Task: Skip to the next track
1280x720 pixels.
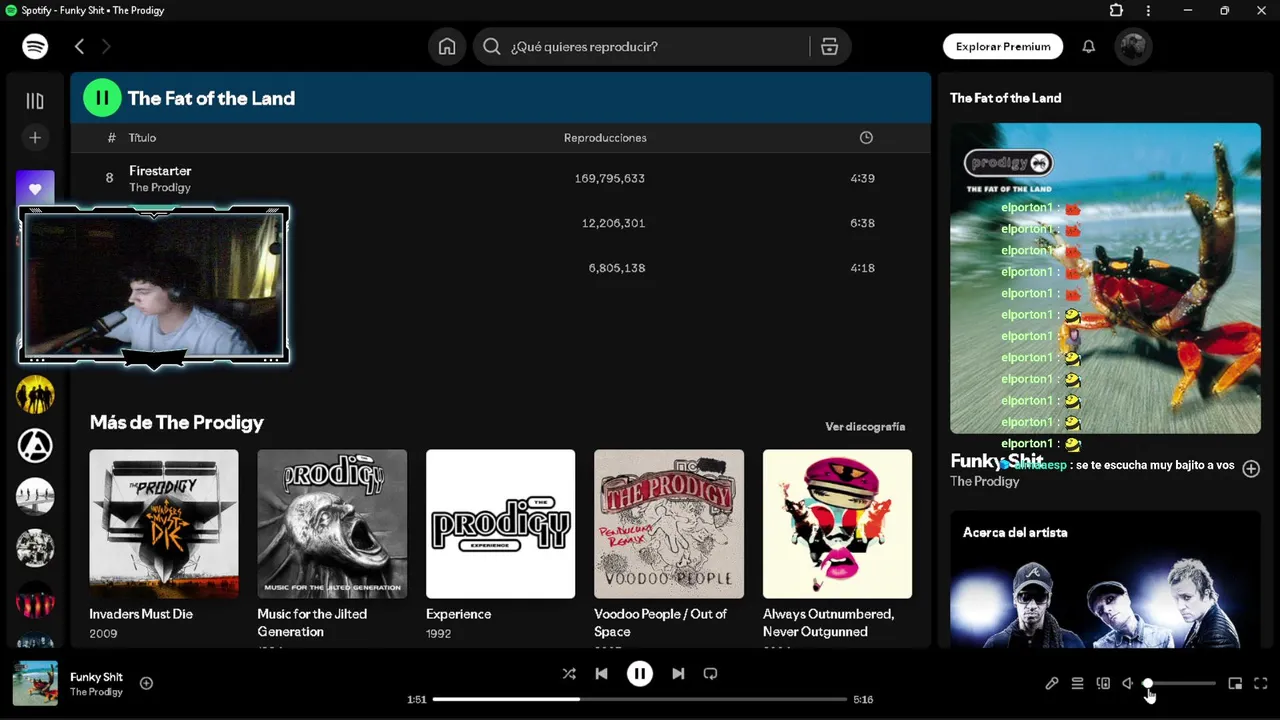Action: coord(678,674)
